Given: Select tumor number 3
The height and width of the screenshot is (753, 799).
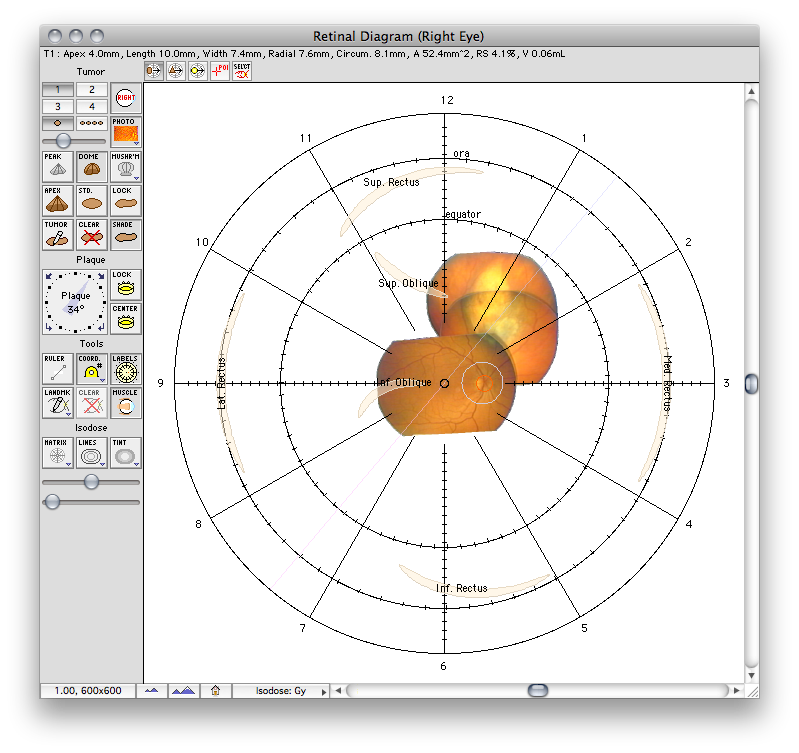Looking at the screenshot, I should pyautogui.click(x=58, y=106).
